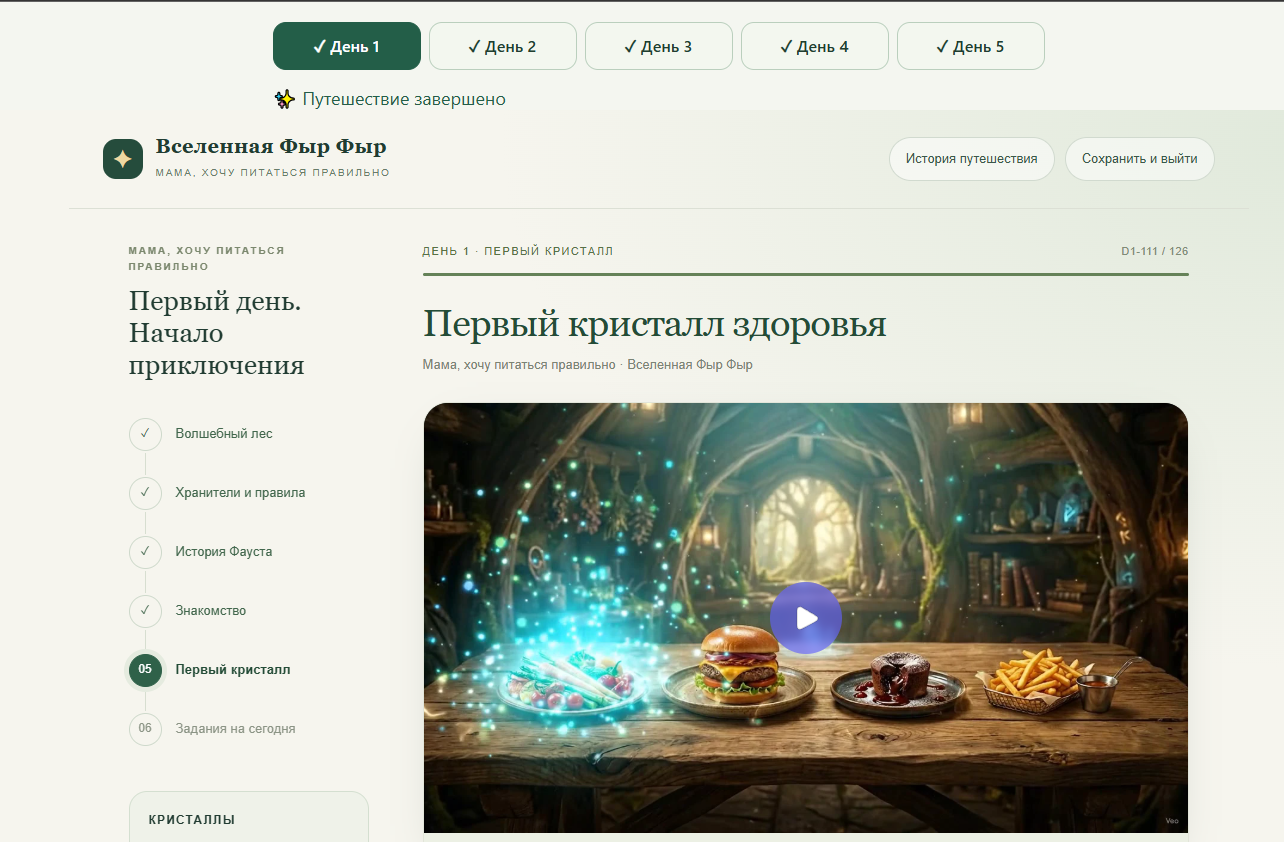
Task: Open the Знакомство step
Action: [210, 611]
